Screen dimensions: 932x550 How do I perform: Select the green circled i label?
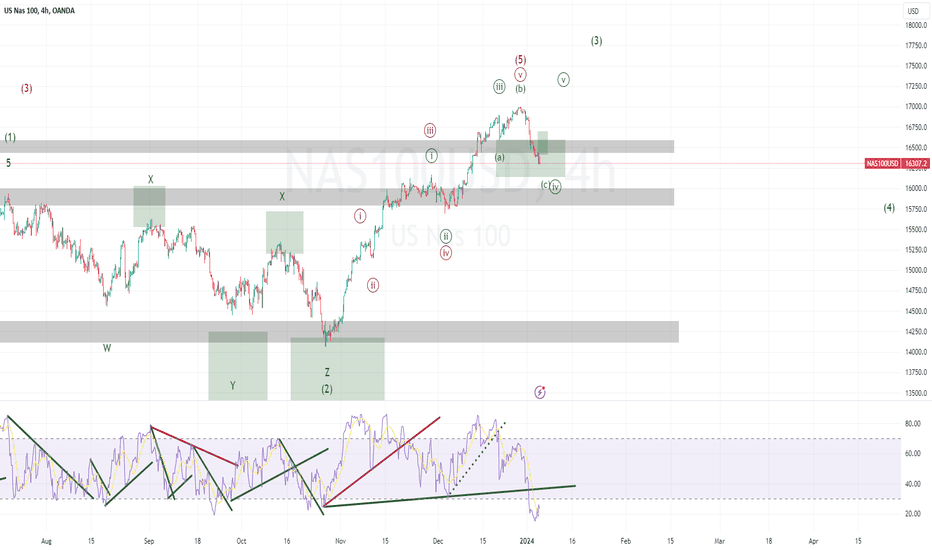[432, 156]
